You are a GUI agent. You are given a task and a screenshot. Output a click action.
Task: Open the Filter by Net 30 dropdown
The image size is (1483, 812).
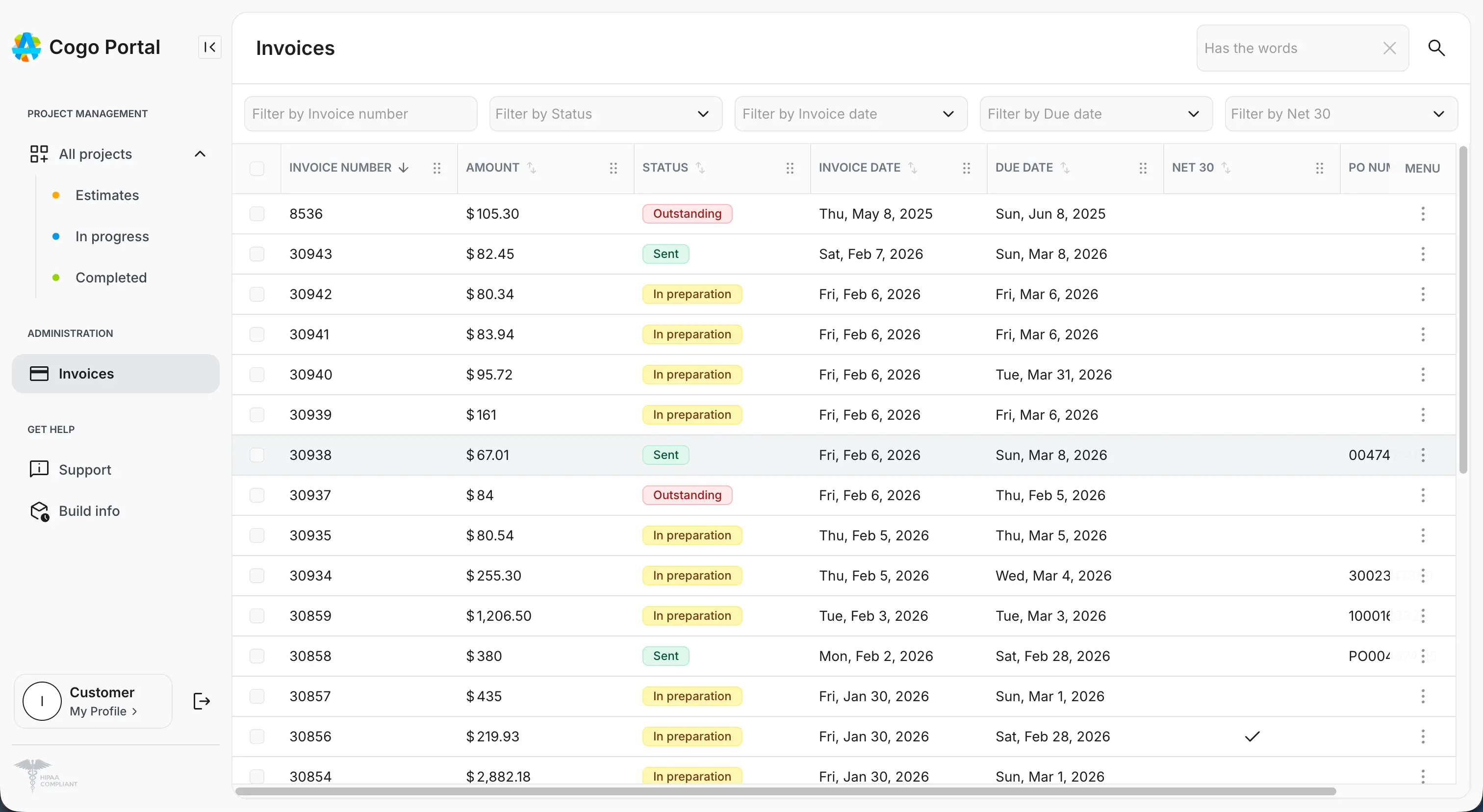[1341, 114]
